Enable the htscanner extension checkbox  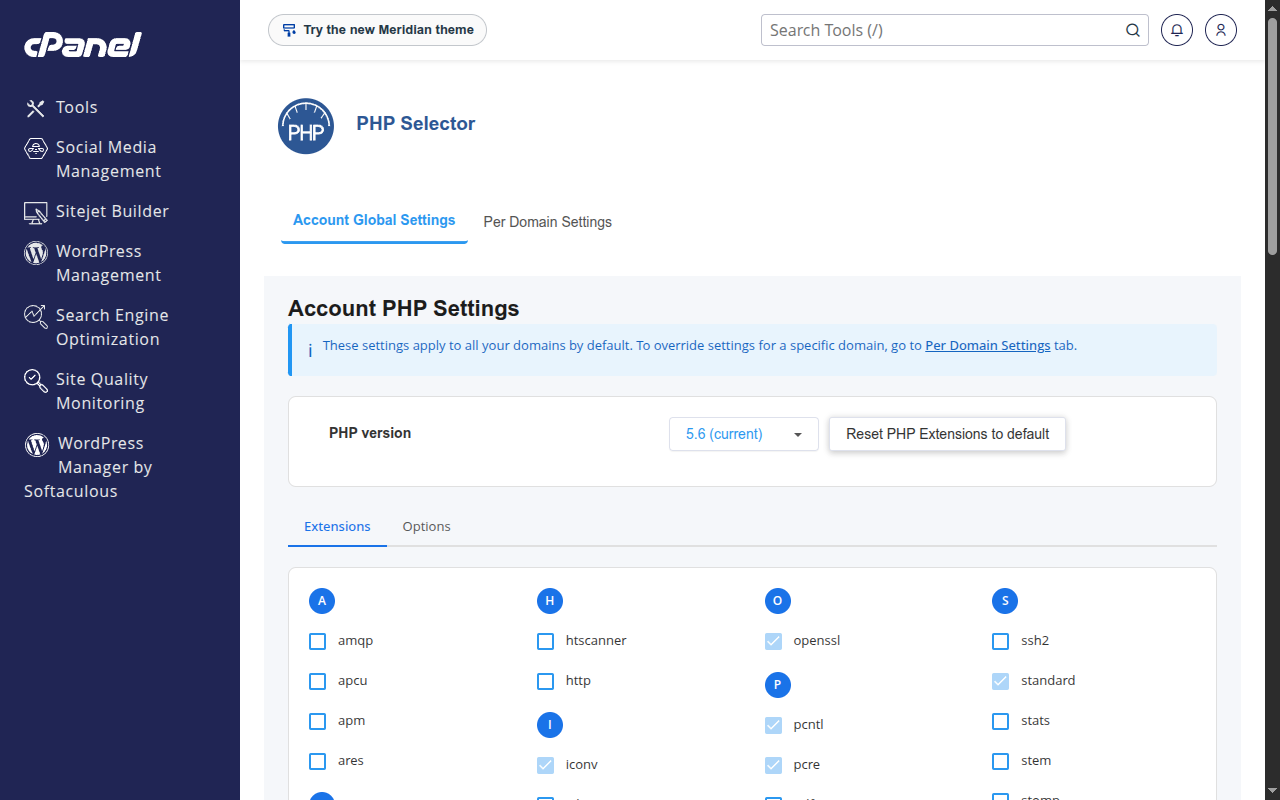click(x=546, y=641)
